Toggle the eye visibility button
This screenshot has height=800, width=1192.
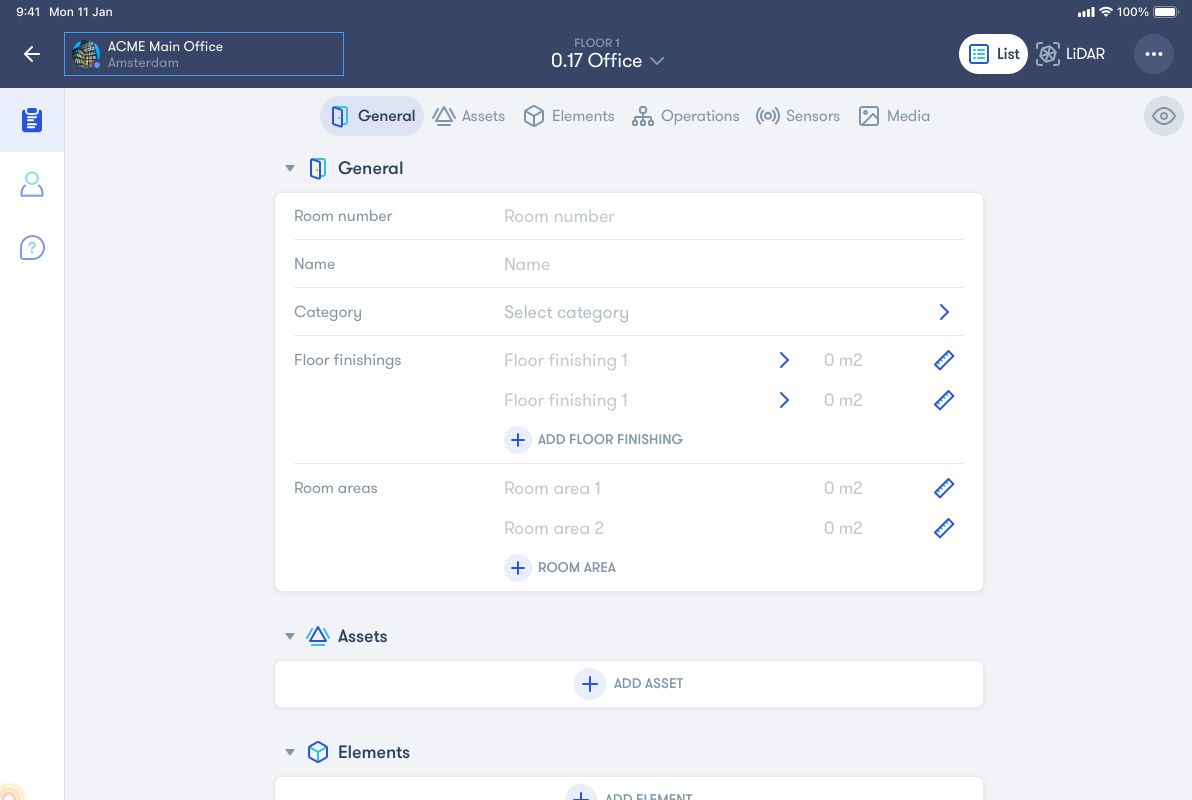pos(1163,116)
